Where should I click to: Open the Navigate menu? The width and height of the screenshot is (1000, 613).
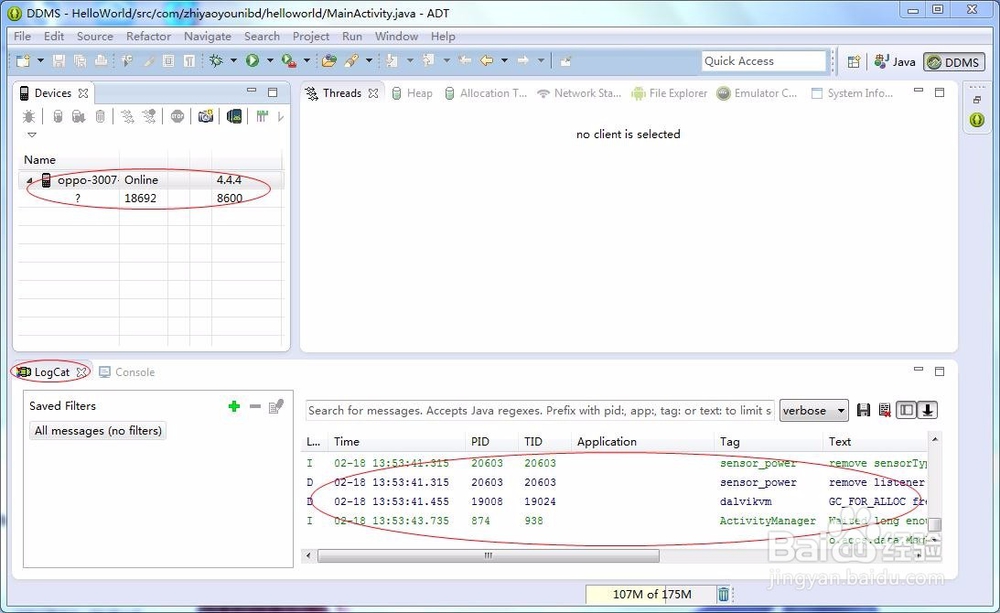click(207, 36)
